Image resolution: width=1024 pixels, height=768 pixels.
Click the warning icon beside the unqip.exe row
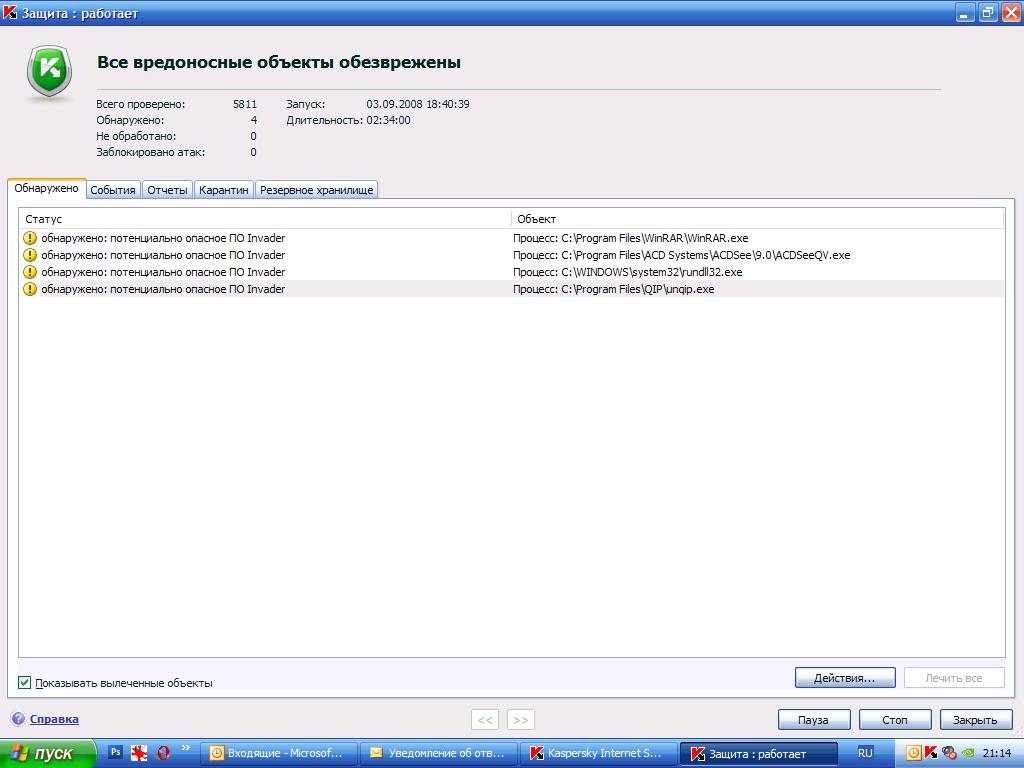pyautogui.click(x=29, y=289)
